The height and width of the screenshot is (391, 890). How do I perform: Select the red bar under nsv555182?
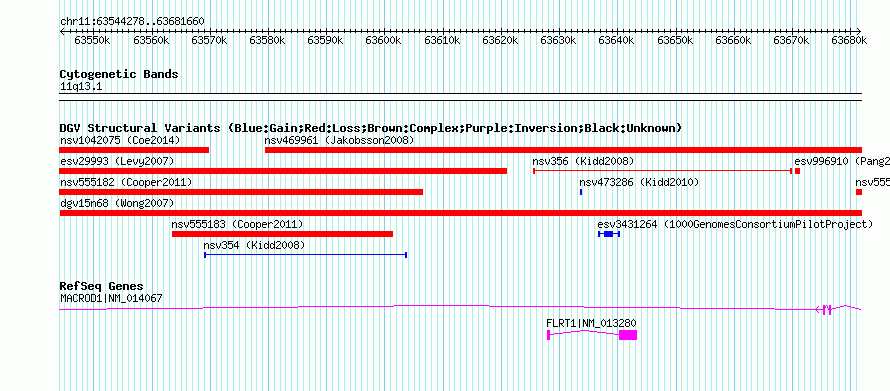(x=241, y=192)
